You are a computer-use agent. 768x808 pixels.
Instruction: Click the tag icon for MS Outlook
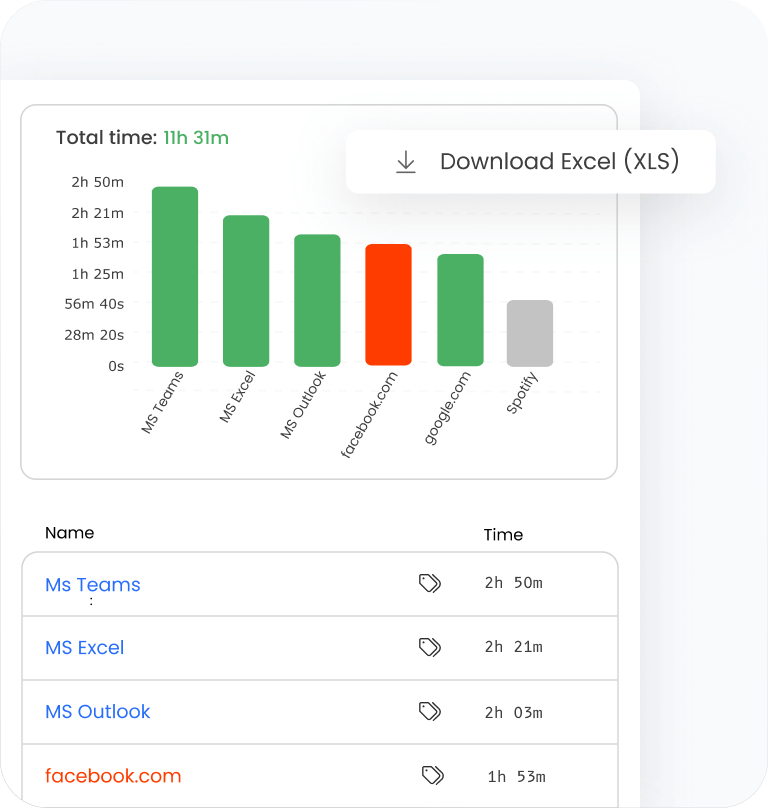tap(430, 711)
